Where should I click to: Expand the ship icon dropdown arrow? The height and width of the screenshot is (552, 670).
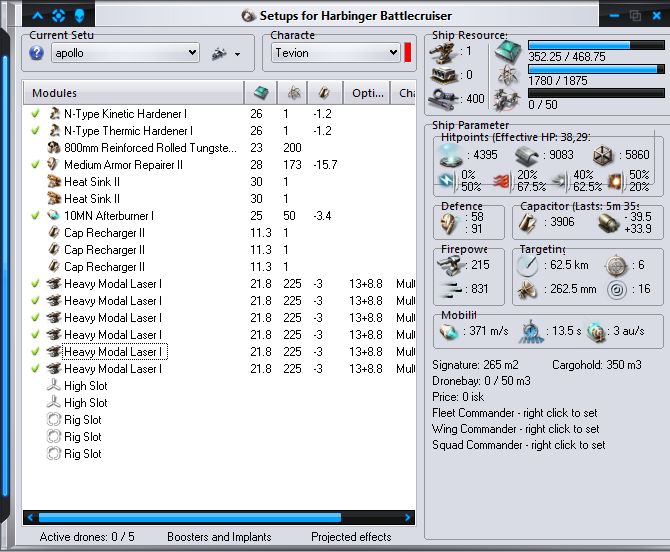[x=238, y=54]
